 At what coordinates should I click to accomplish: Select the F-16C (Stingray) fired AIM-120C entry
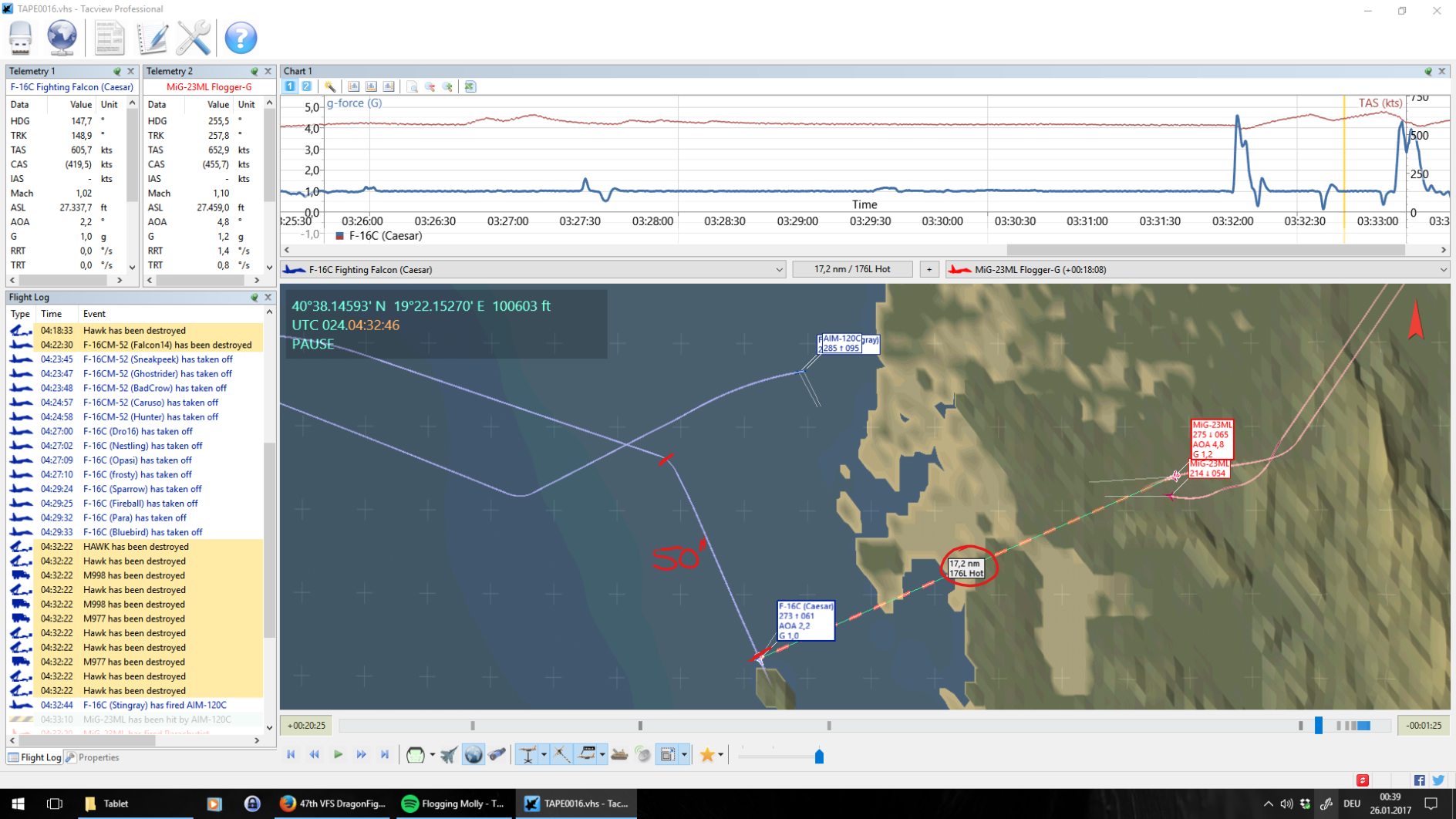[135, 705]
